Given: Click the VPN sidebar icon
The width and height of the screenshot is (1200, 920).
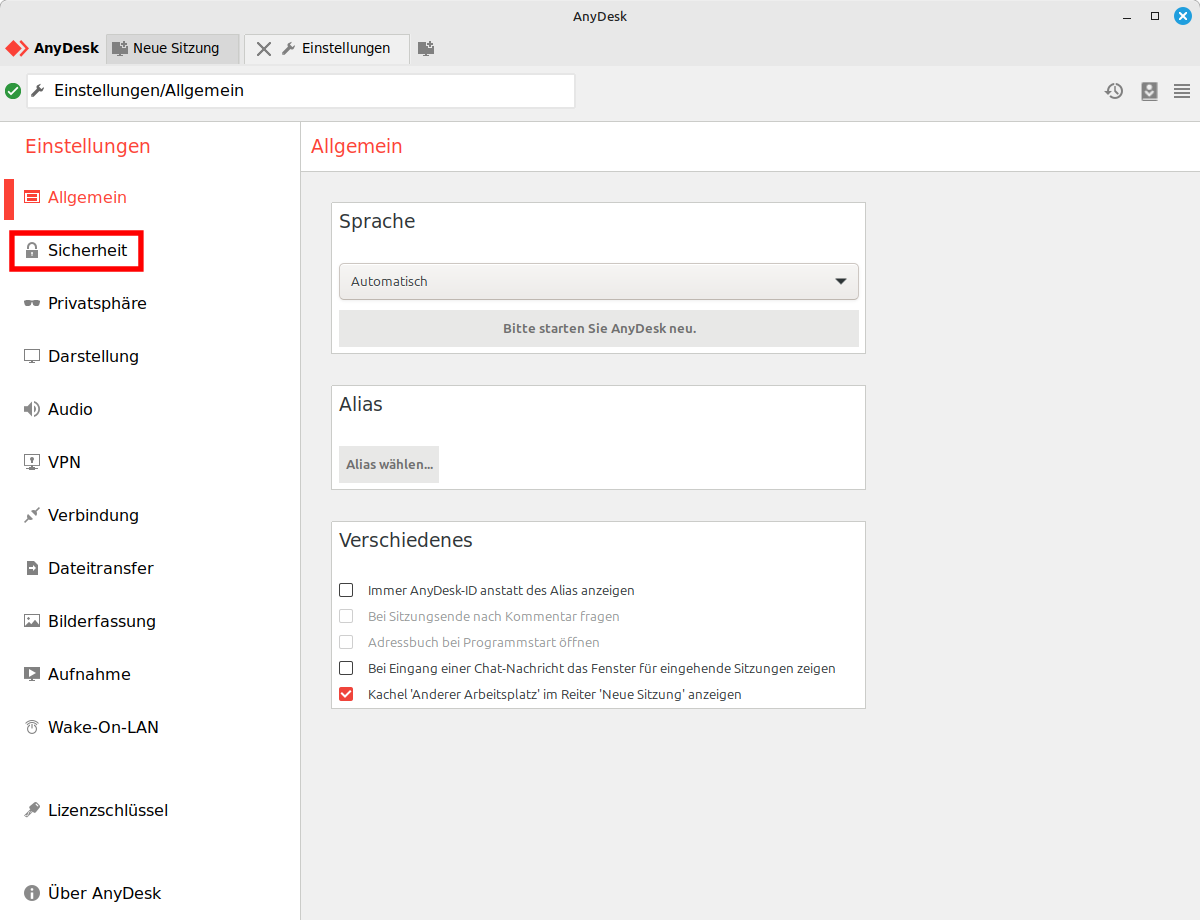Looking at the screenshot, I should pyautogui.click(x=32, y=462).
